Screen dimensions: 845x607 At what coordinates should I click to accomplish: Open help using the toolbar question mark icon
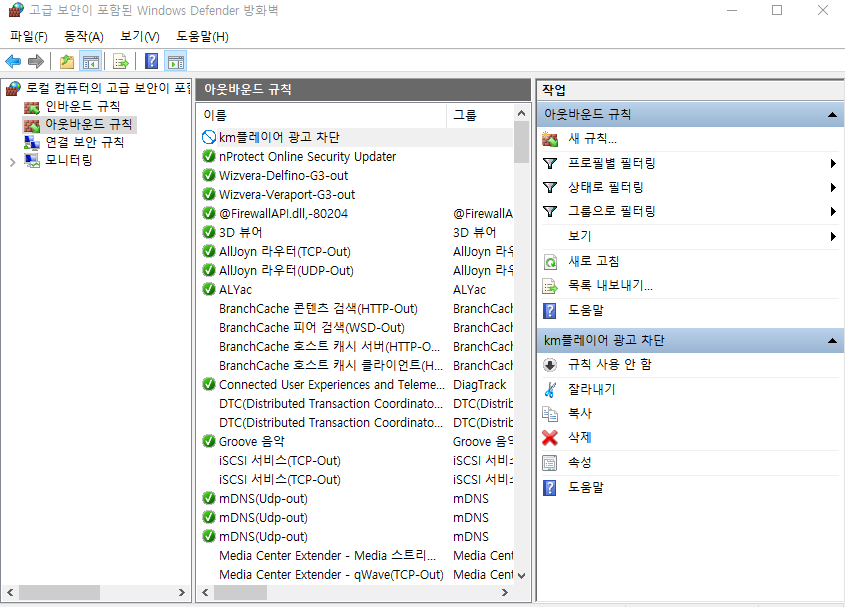(x=150, y=60)
